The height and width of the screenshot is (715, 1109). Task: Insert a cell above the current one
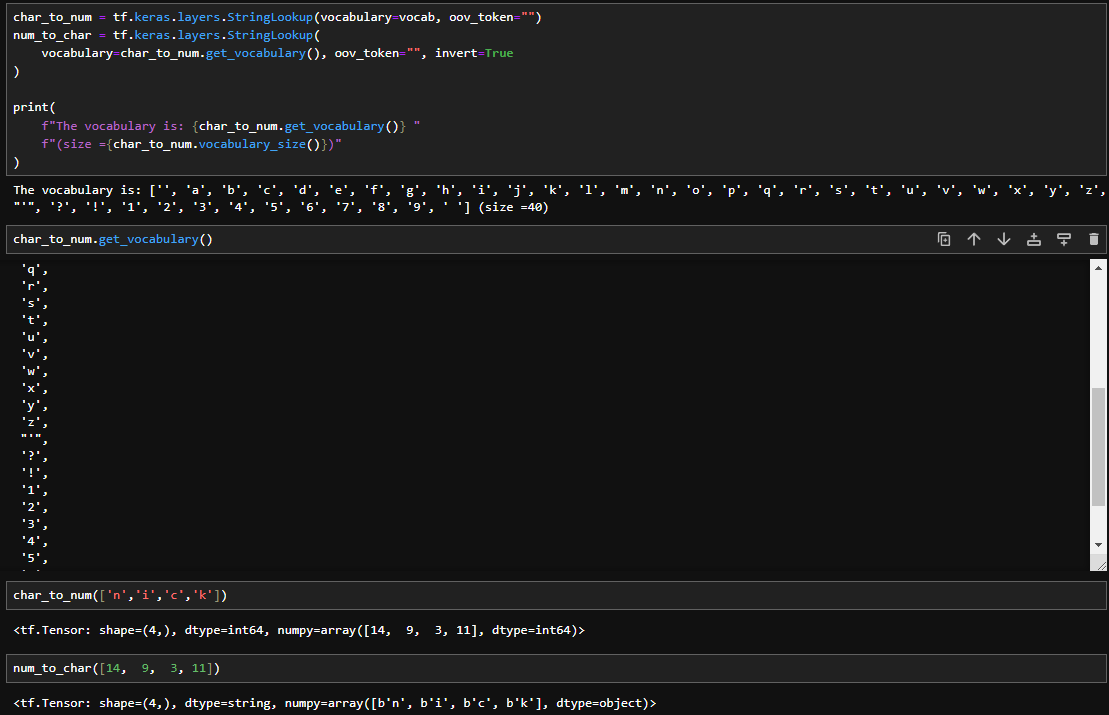pos(1034,239)
